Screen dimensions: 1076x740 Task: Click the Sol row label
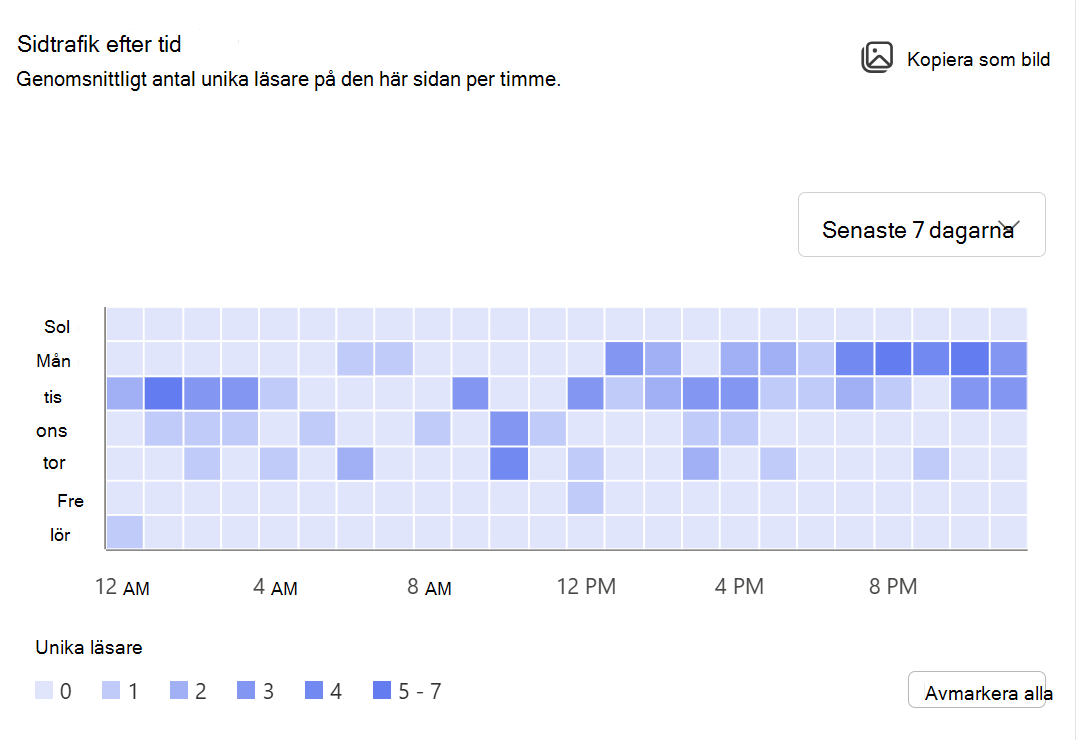click(57, 327)
